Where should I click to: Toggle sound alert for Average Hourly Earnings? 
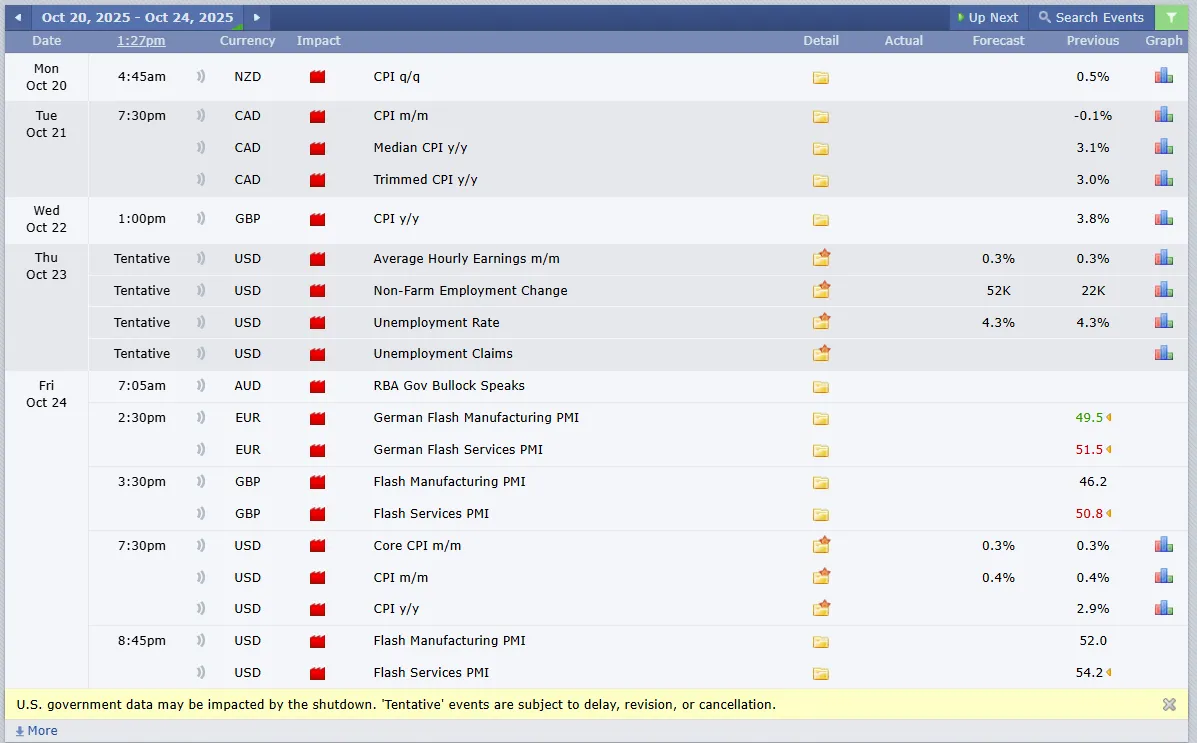click(201, 259)
